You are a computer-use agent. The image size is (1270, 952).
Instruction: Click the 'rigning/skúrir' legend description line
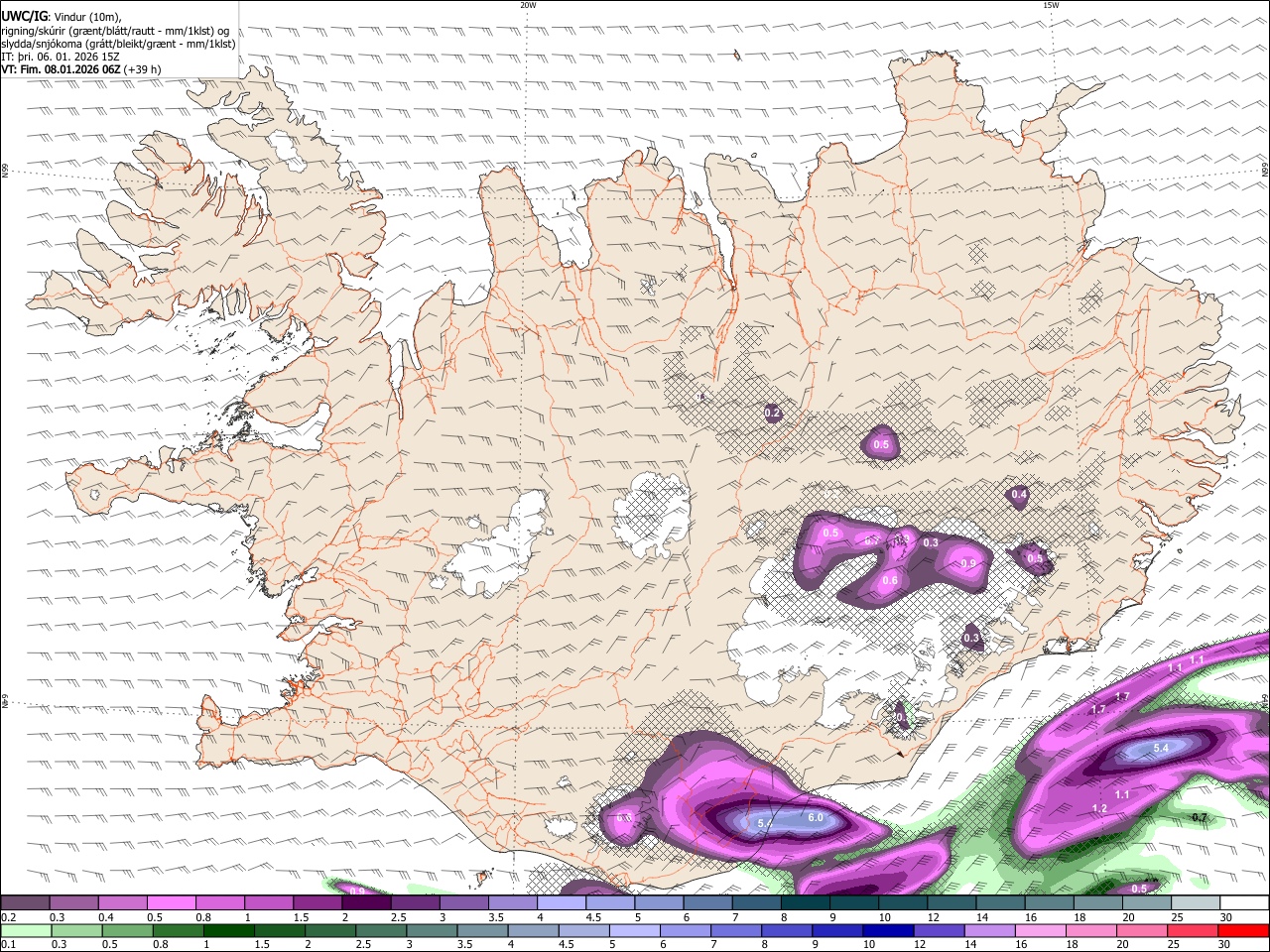point(115,31)
